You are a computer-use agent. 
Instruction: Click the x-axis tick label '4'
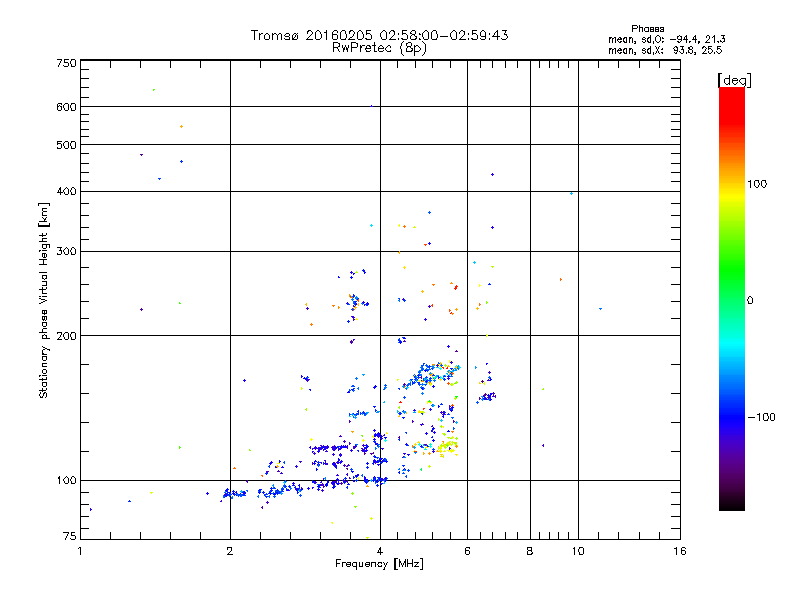pos(380,551)
